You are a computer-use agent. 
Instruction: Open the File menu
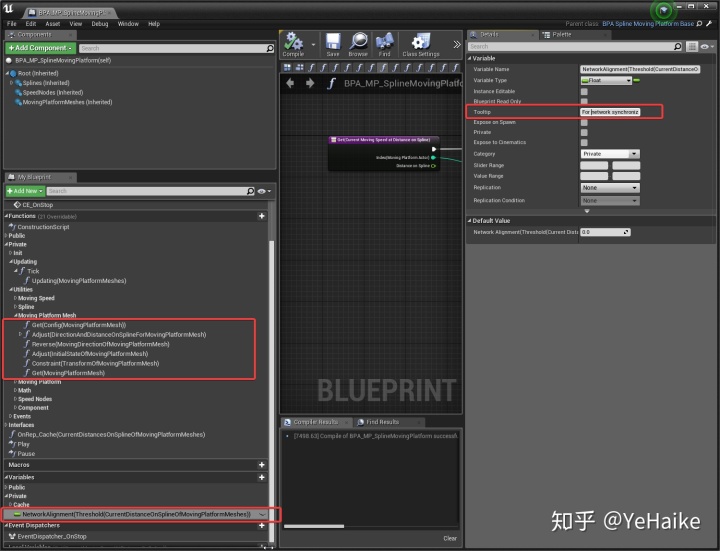[11, 23]
